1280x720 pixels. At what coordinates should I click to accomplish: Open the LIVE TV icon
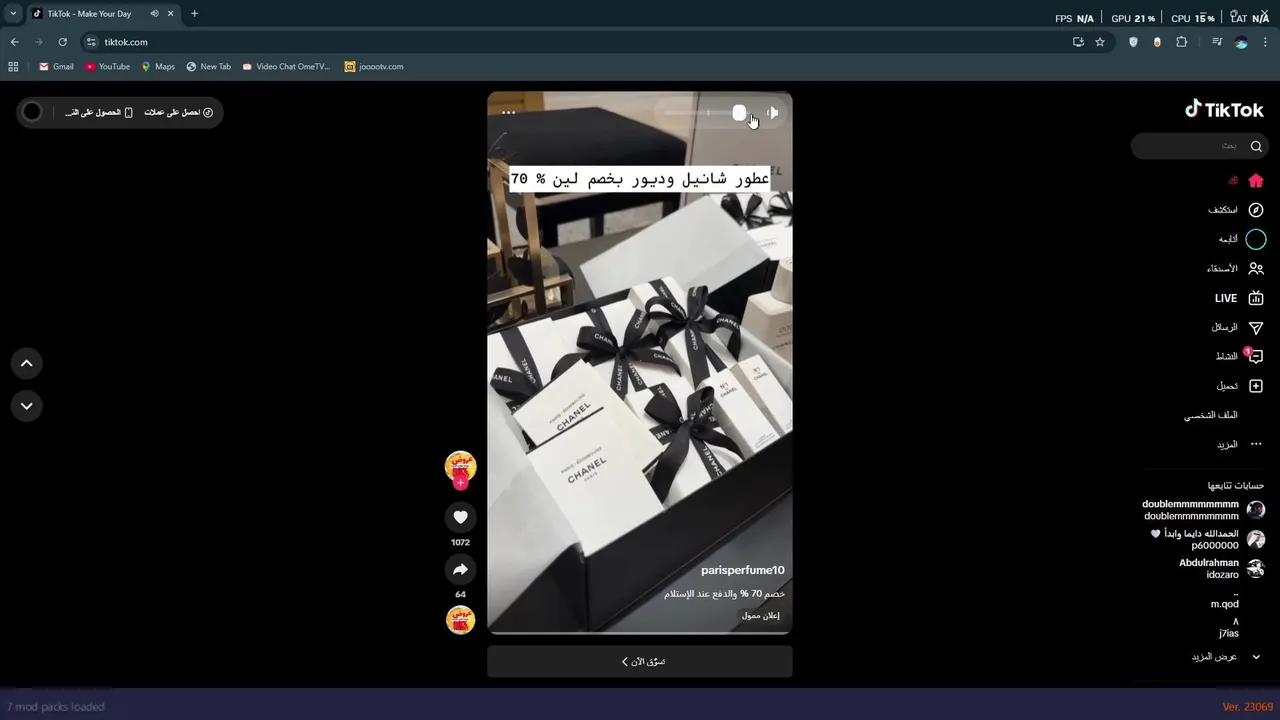click(x=1256, y=298)
